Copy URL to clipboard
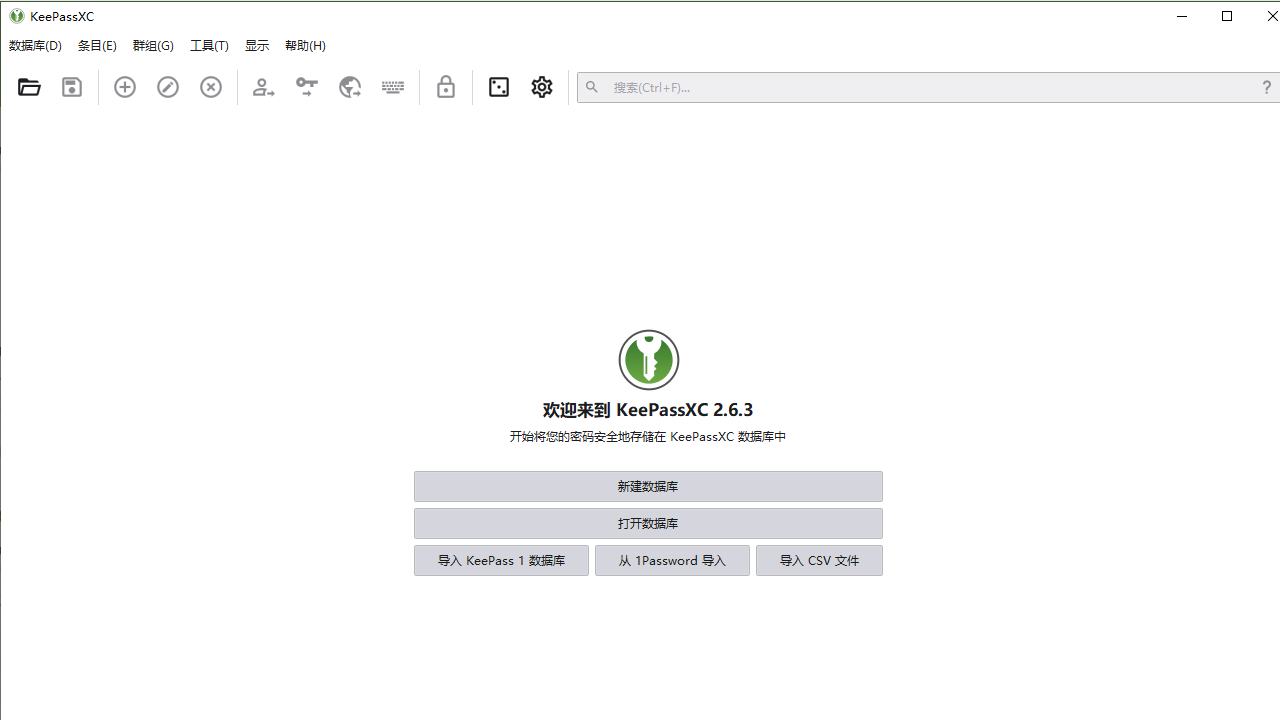Image resolution: width=1280 pixels, height=720 pixels. click(x=349, y=87)
